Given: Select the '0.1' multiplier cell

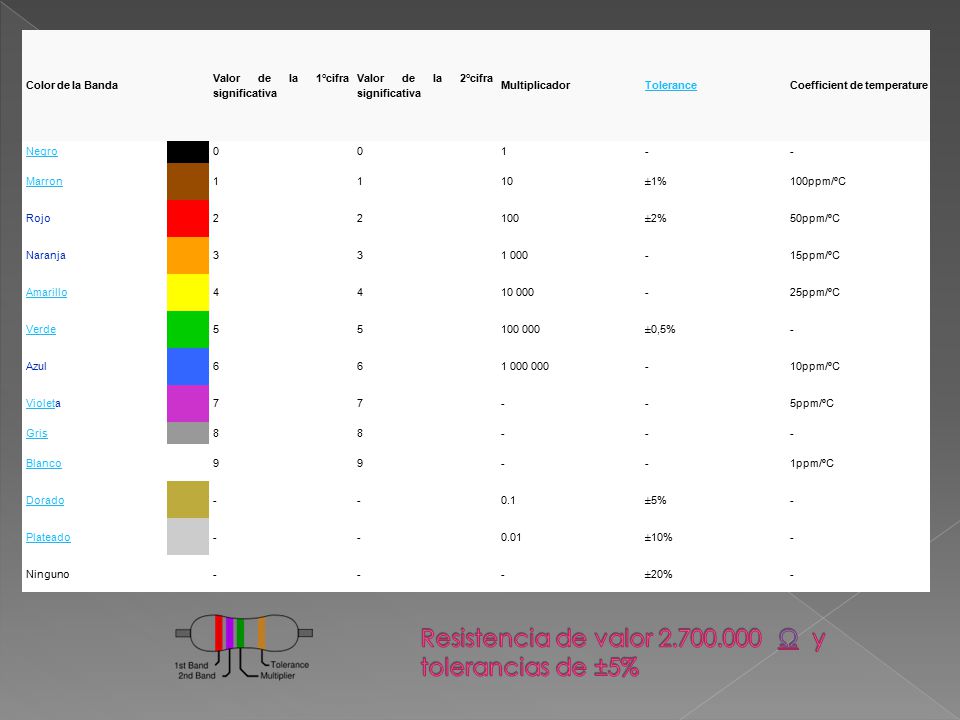Looking at the screenshot, I should click(x=508, y=500).
